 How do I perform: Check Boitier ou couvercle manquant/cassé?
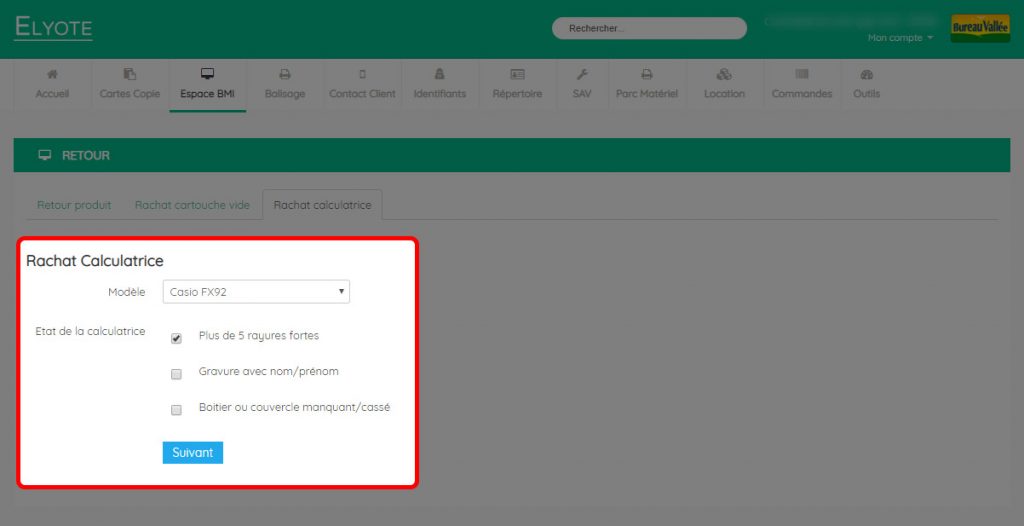click(x=176, y=410)
